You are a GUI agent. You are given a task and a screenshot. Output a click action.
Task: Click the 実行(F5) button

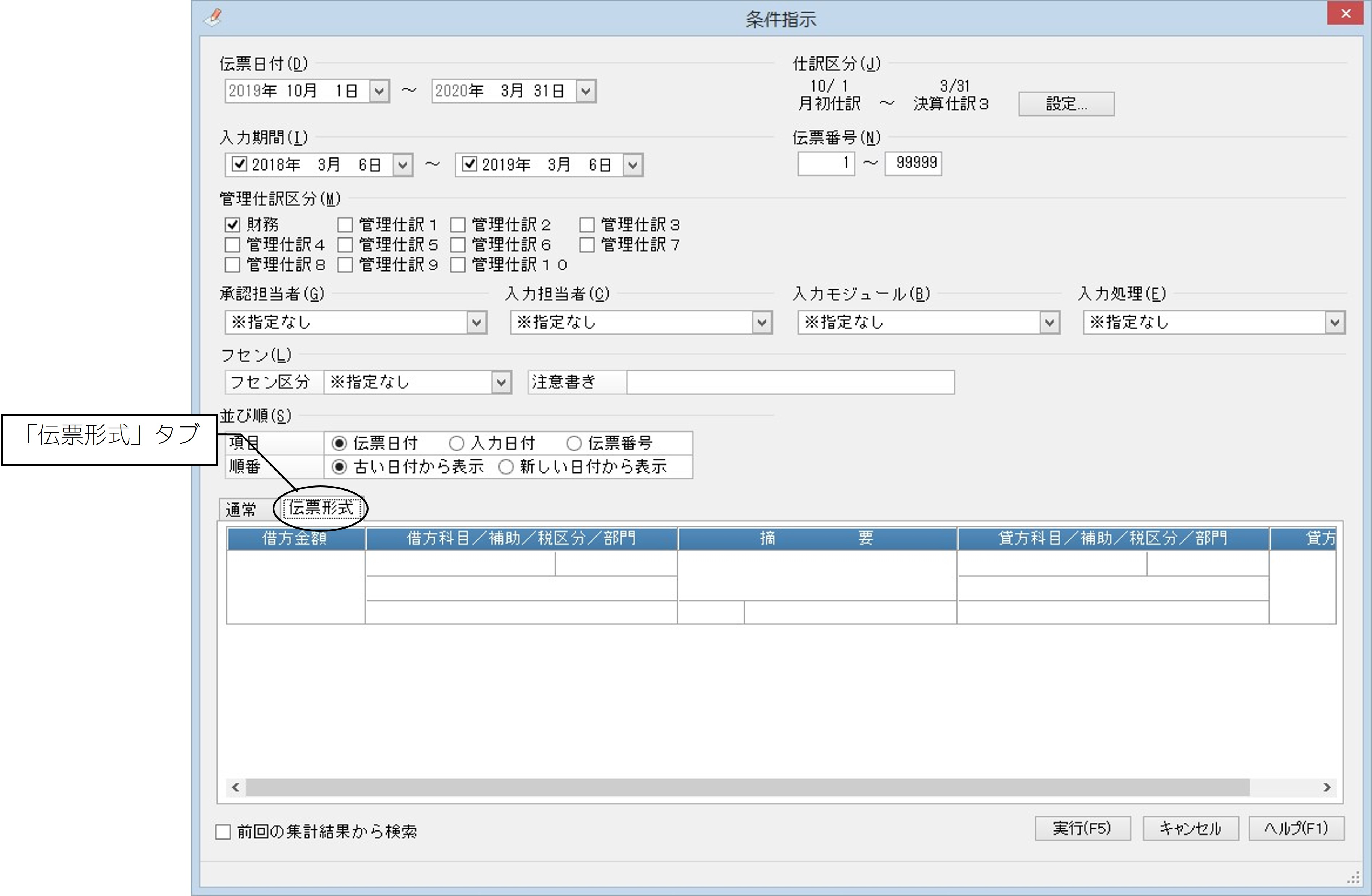pyautogui.click(x=1082, y=829)
